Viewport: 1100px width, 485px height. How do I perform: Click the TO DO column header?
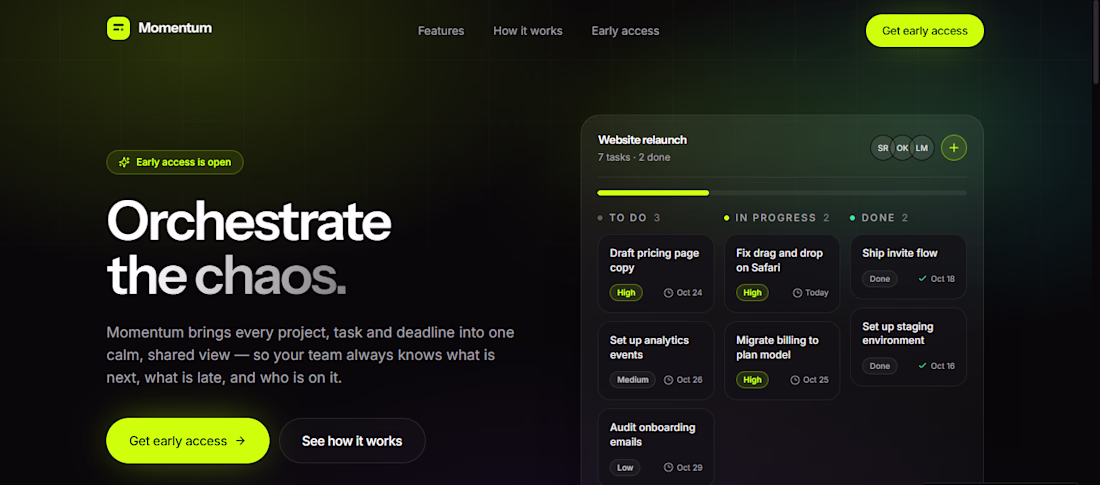(x=629, y=218)
